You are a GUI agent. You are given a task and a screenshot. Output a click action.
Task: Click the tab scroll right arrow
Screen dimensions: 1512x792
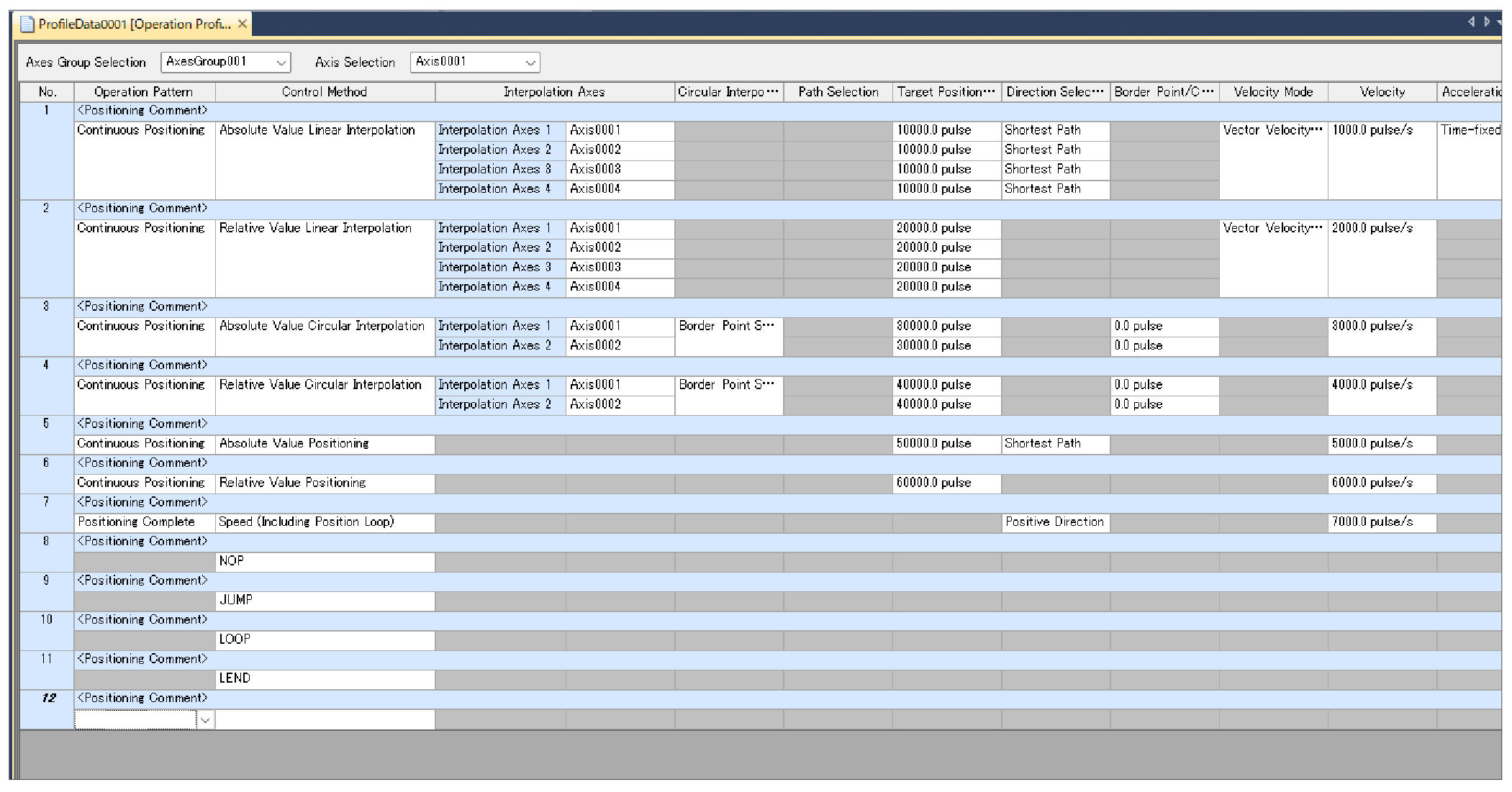coord(1487,22)
